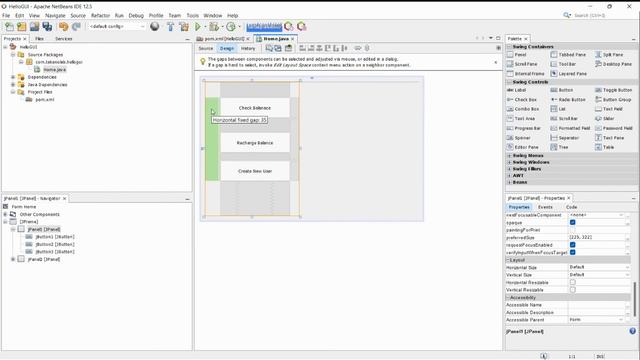This screenshot has width=640, height=360.
Task: Toggle paintingForPrint property checkbox
Action: click(x=573, y=230)
